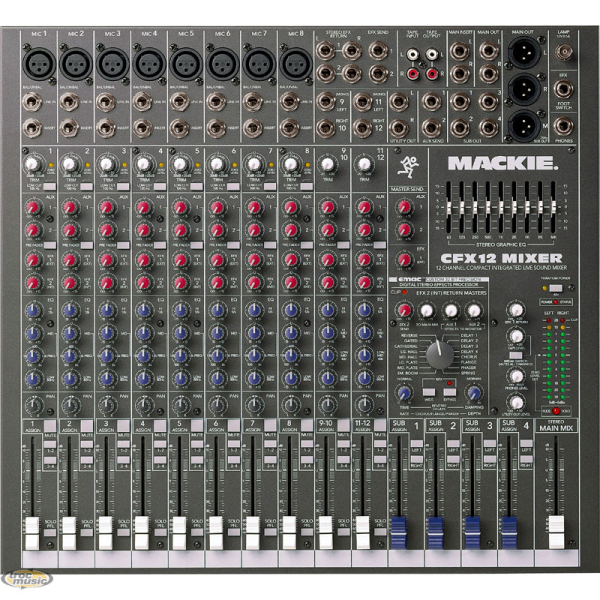Click the FOOT SWITCH jack
The image size is (600, 600).
[564, 89]
